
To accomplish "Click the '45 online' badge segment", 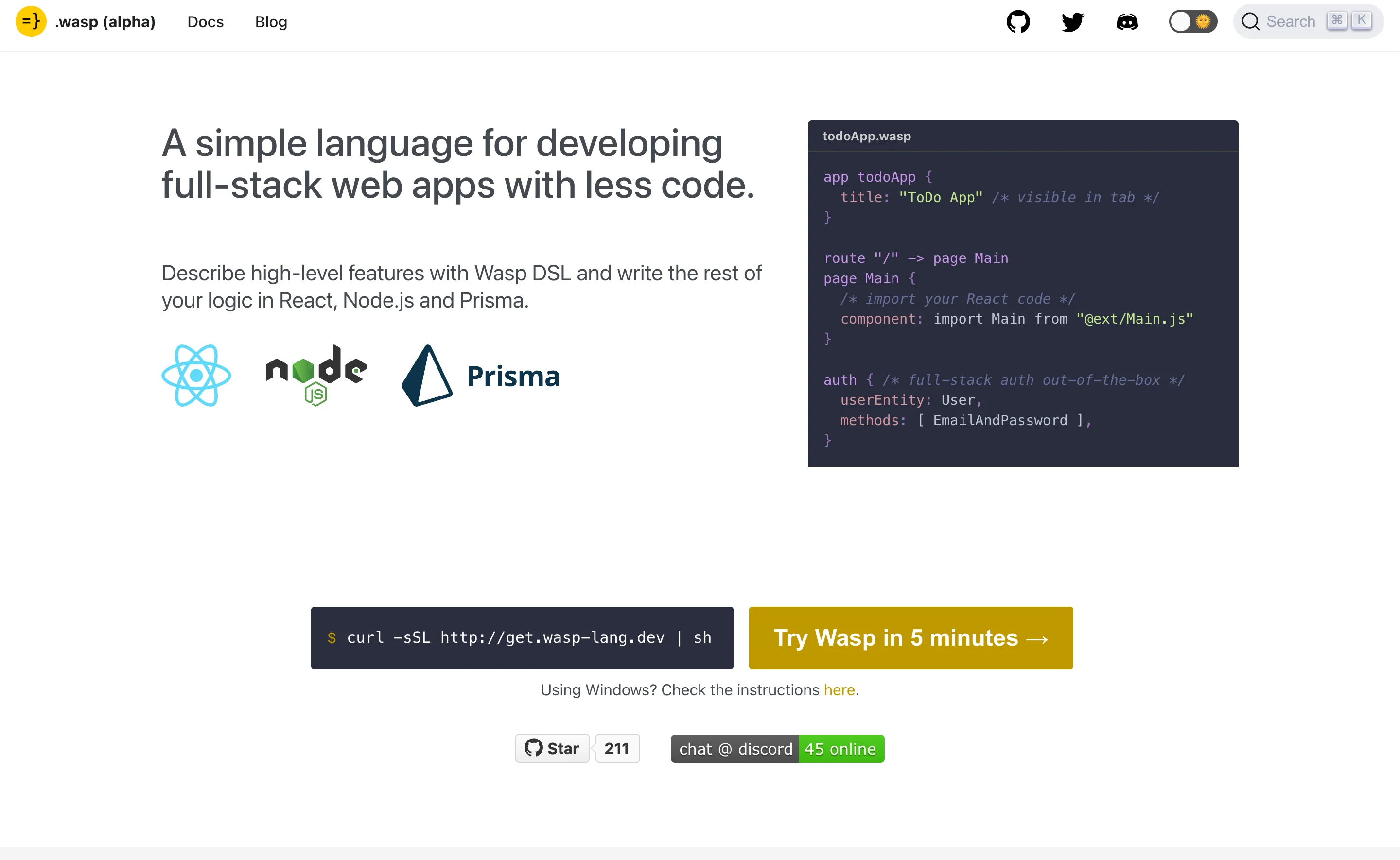I will (x=841, y=749).
